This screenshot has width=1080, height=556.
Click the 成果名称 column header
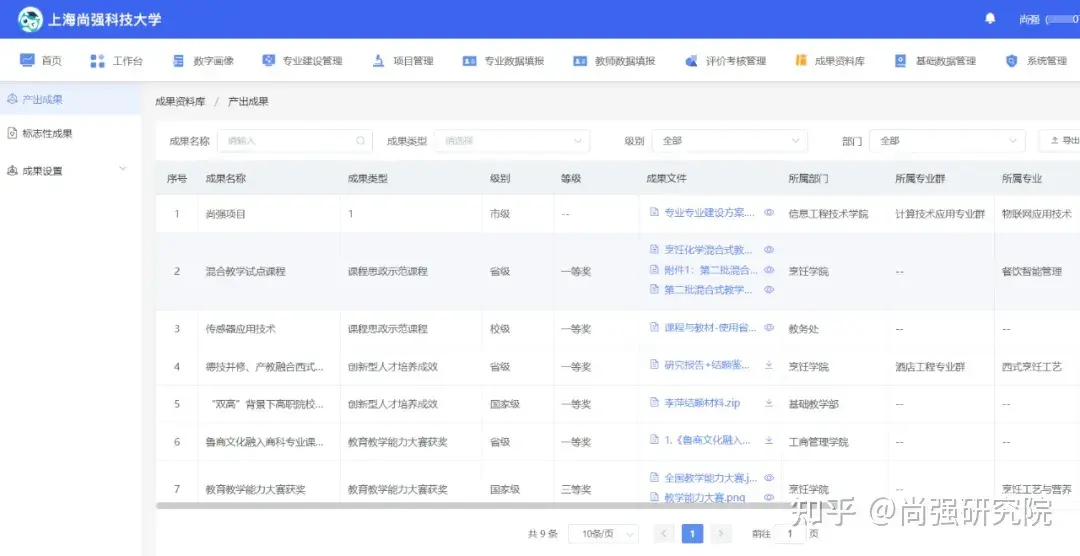point(225,178)
